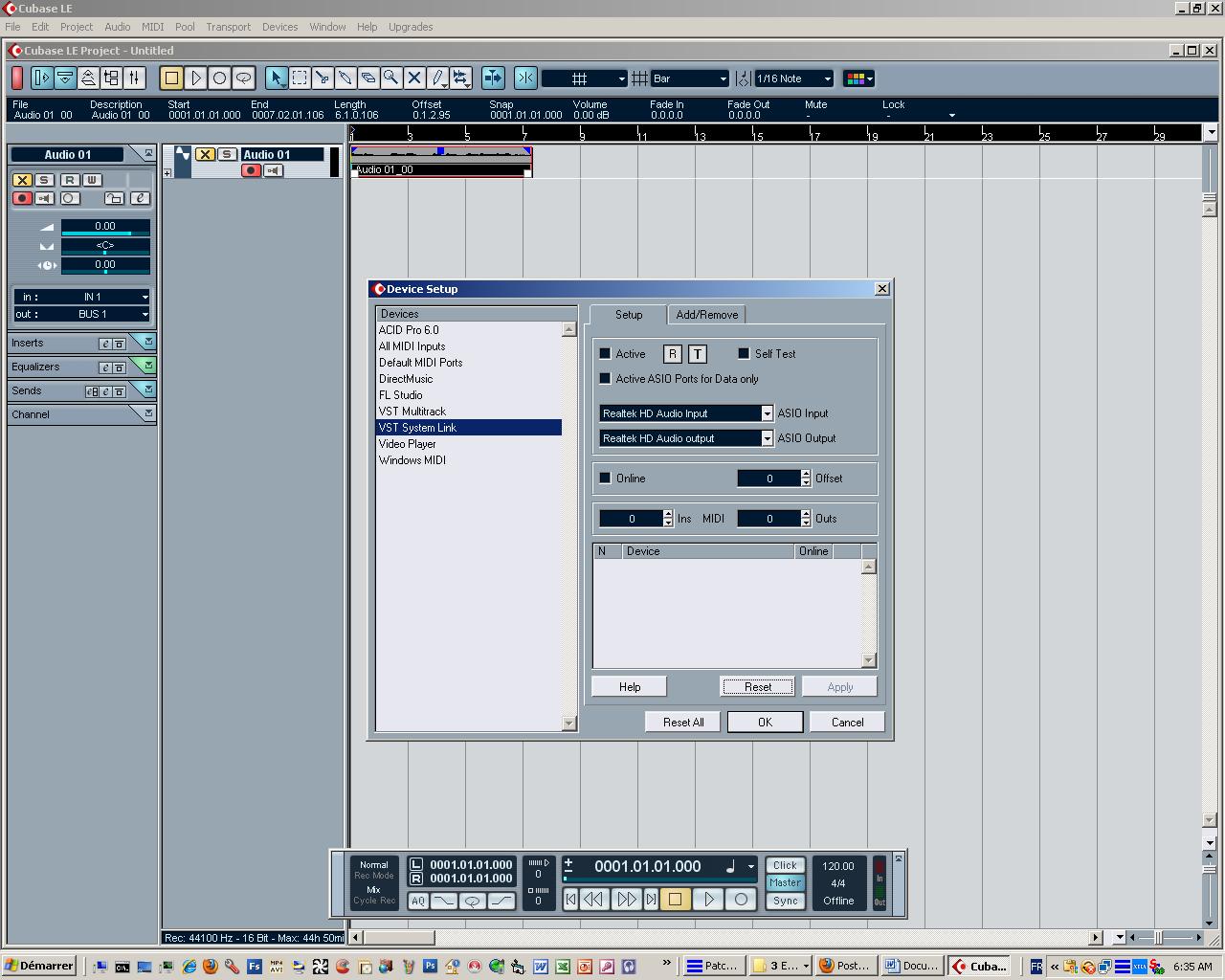This screenshot has width=1225, height=980.
Task: Click Rewind in transport panel
Action: pos(593,900)
